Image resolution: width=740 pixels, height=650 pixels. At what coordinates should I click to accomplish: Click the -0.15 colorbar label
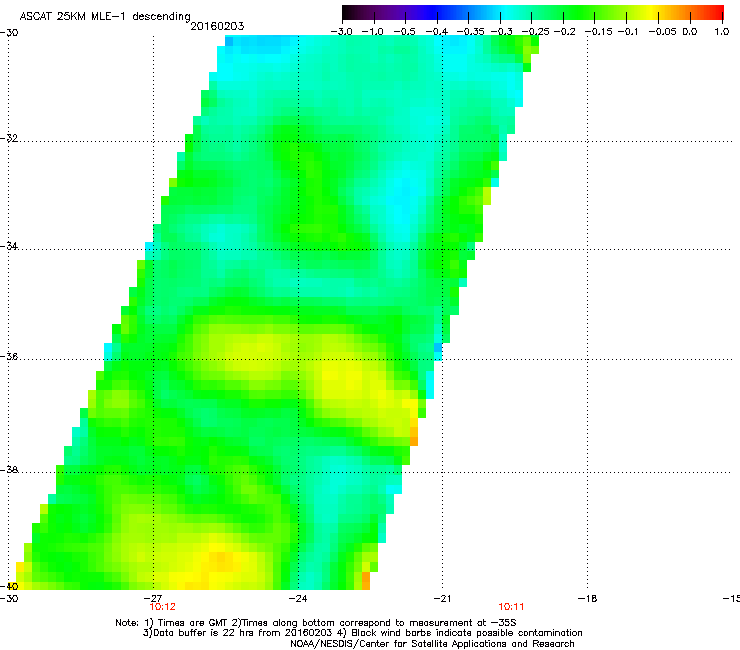[599, 32]
